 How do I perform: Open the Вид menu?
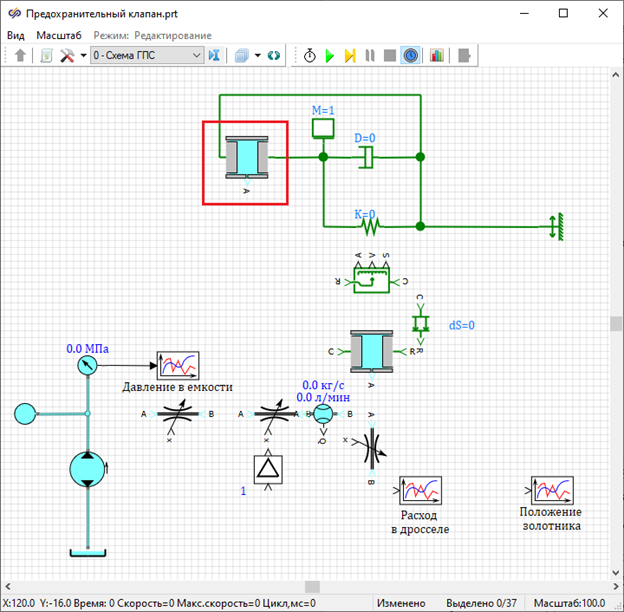pyautogui.click(x=16, y=35)
